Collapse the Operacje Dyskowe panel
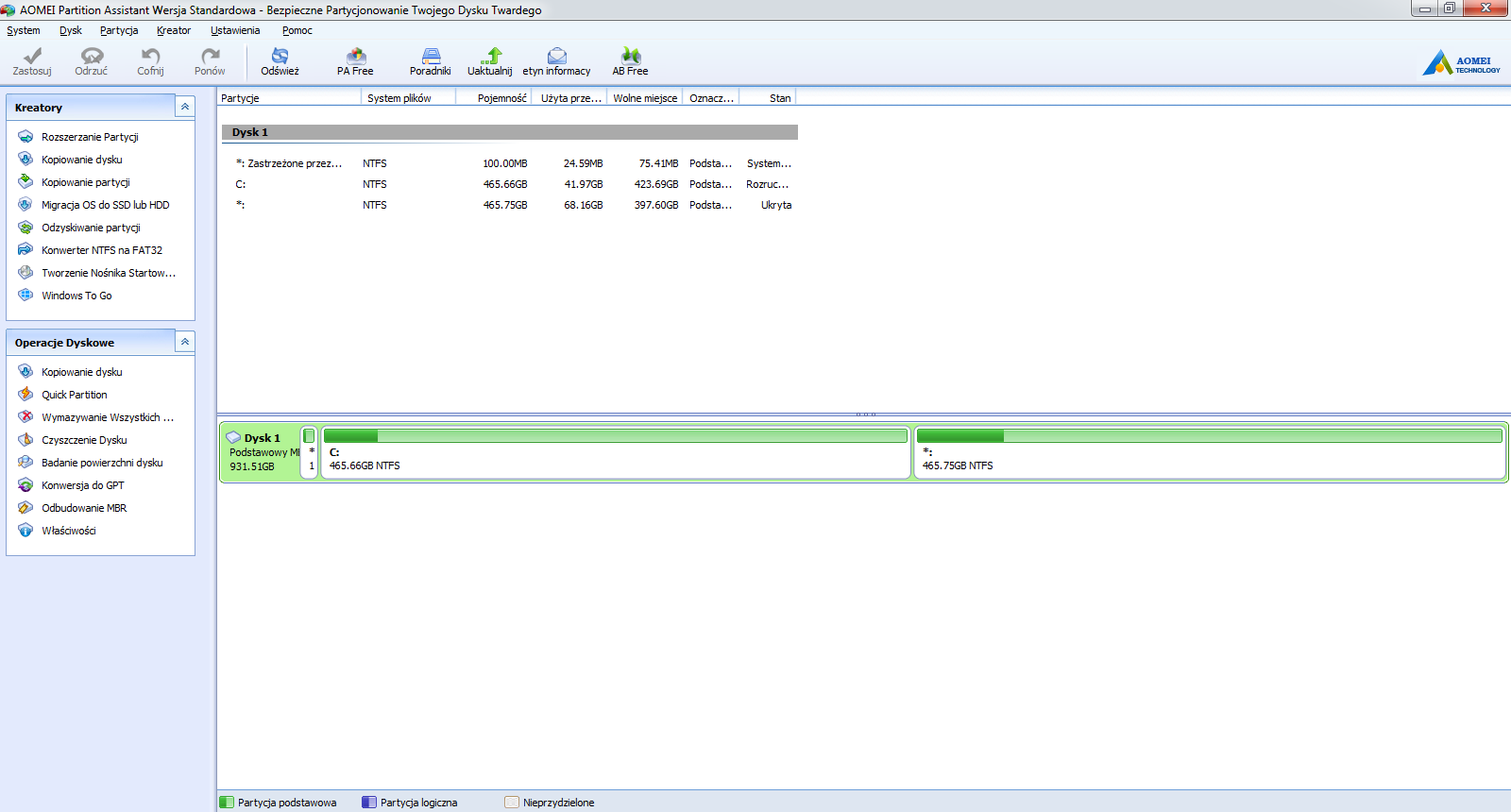 pos(185,342)
